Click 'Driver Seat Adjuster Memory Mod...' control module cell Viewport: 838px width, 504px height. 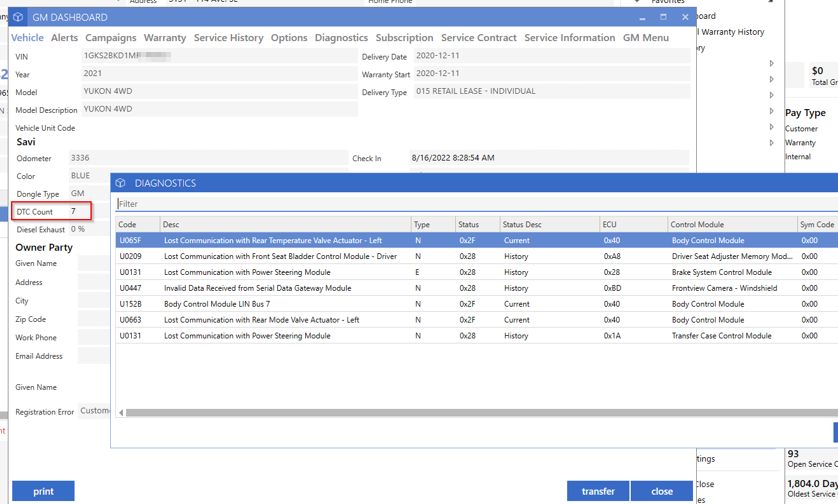[x=732, y=256]
